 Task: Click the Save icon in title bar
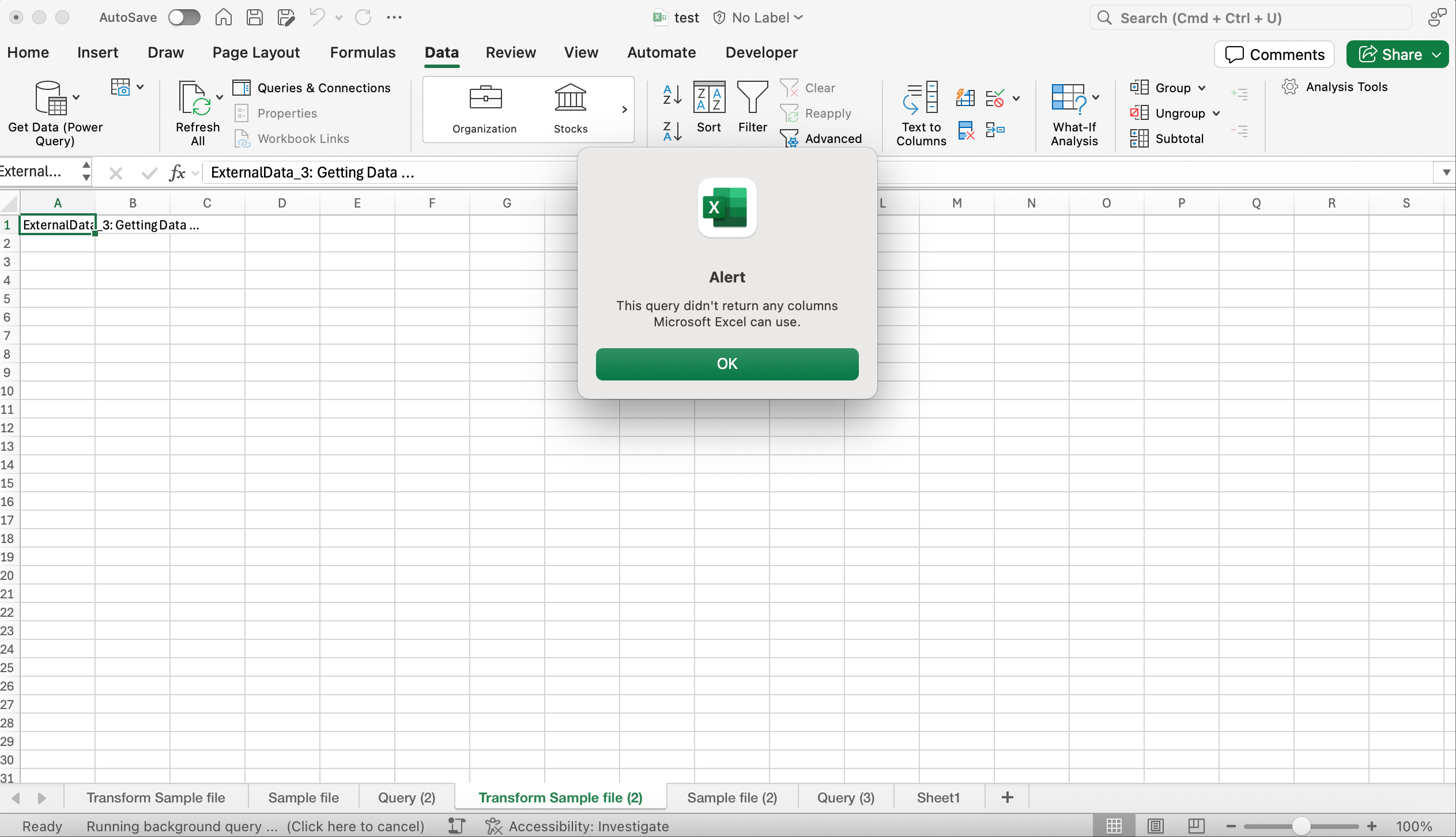(255, 17)
